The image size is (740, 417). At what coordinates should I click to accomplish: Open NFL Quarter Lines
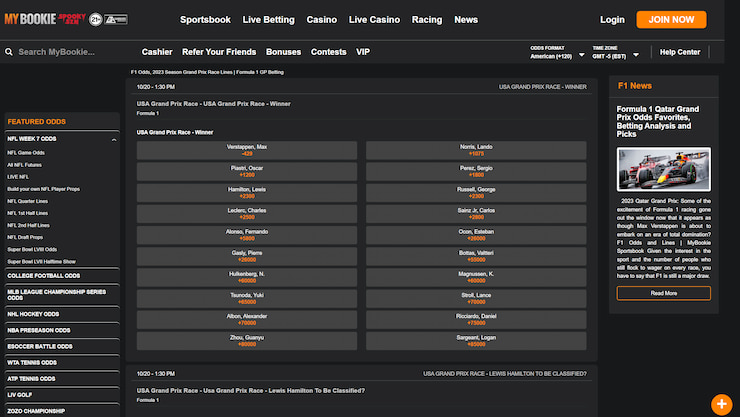click(x=27, y=201)
